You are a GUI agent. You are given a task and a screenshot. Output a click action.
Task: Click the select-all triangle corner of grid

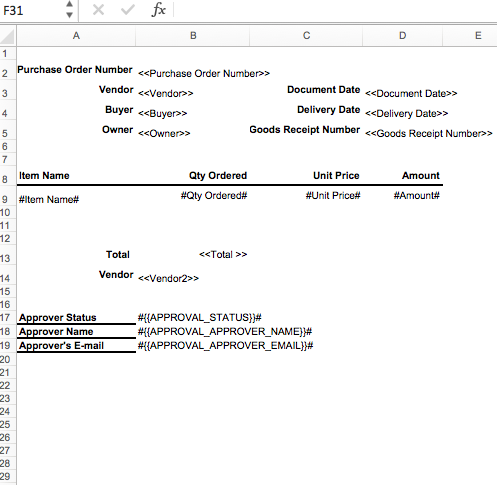pyautogui.click(x=8, y=36)
